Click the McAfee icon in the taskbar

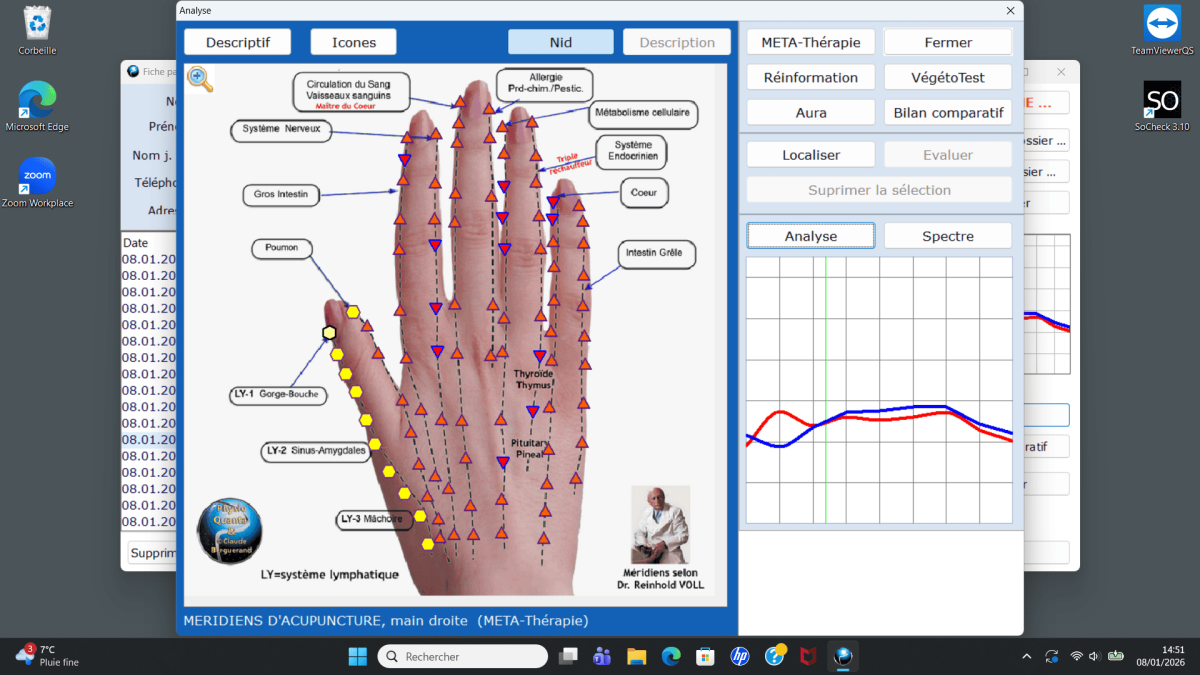[x=807, y=656]
